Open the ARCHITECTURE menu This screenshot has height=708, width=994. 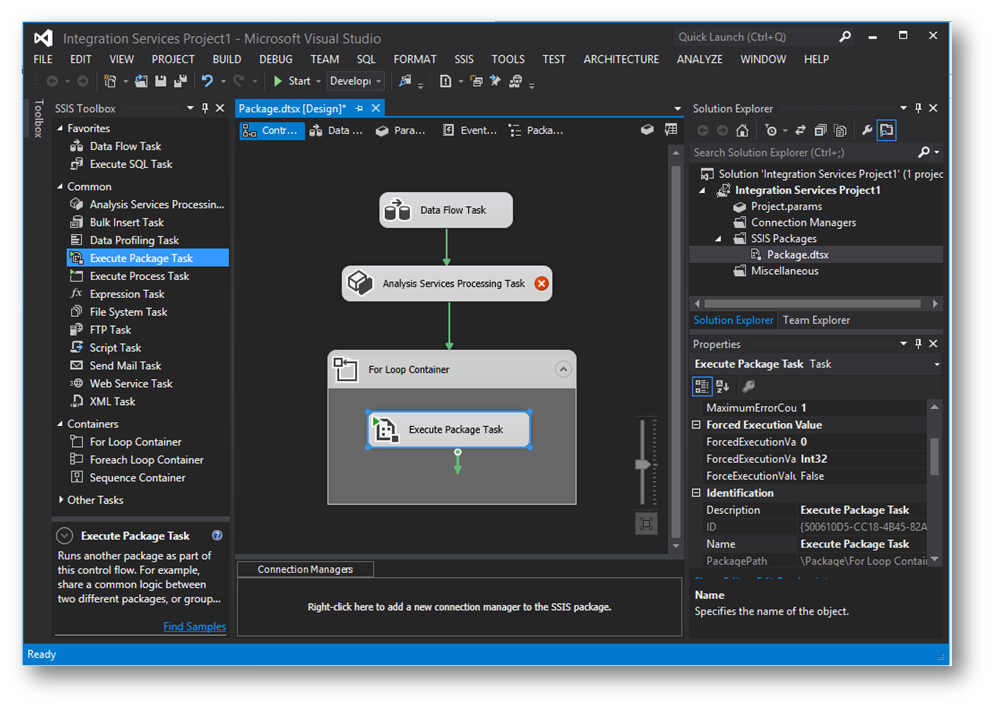(x=621, y=59)
